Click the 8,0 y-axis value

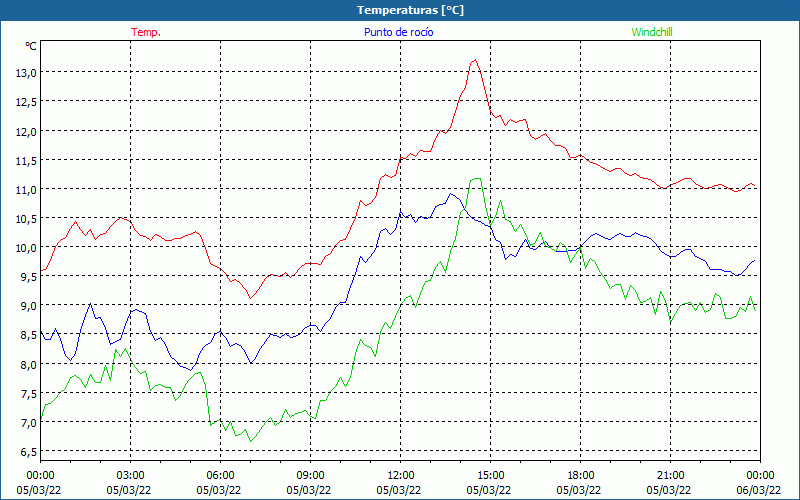28,365
